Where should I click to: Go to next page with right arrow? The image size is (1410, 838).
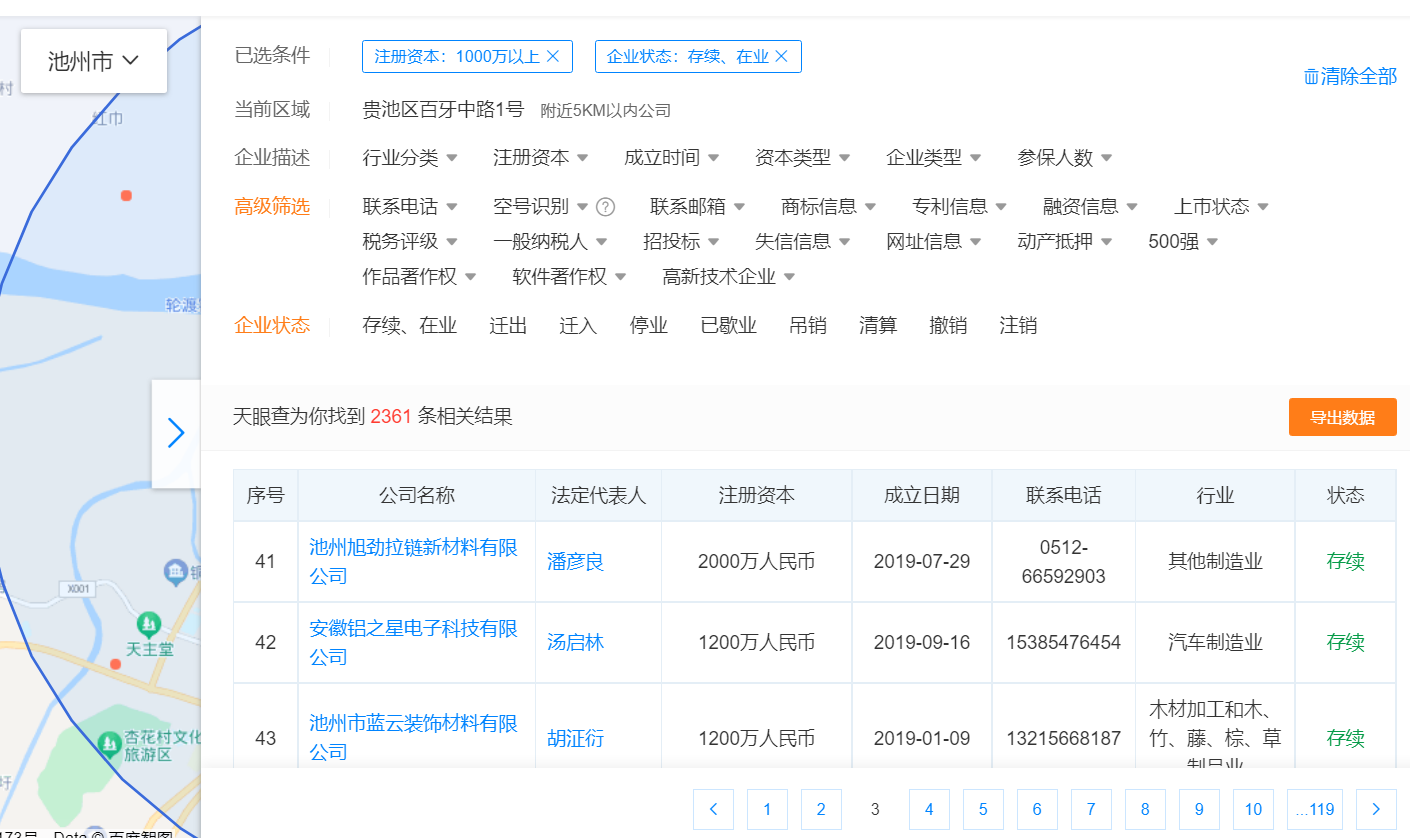point(1376,809)
